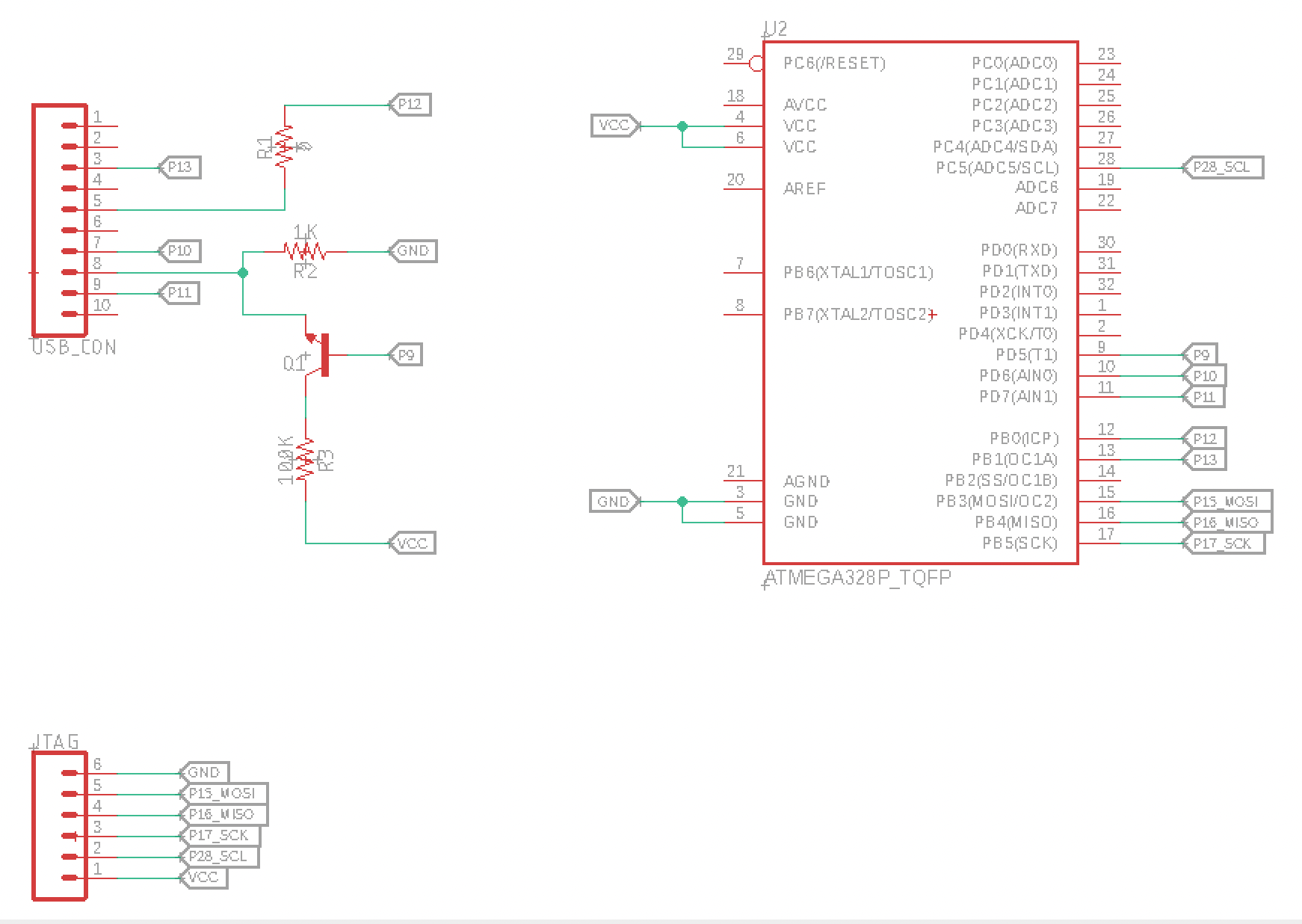
Task: Click the P9 net label on ATmega PD5(T1)
Action: coord(1201,355)
